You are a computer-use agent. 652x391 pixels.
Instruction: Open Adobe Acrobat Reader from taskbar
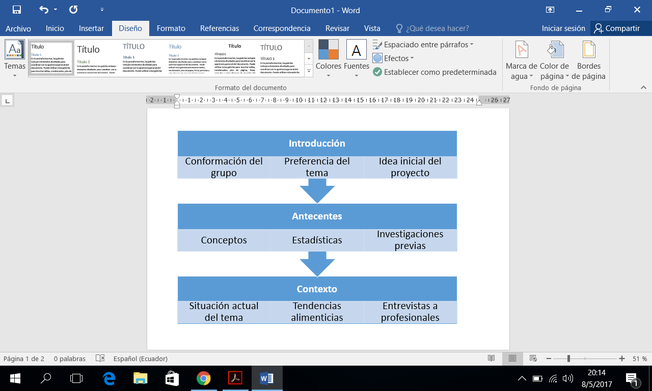[x=235, y=379]
